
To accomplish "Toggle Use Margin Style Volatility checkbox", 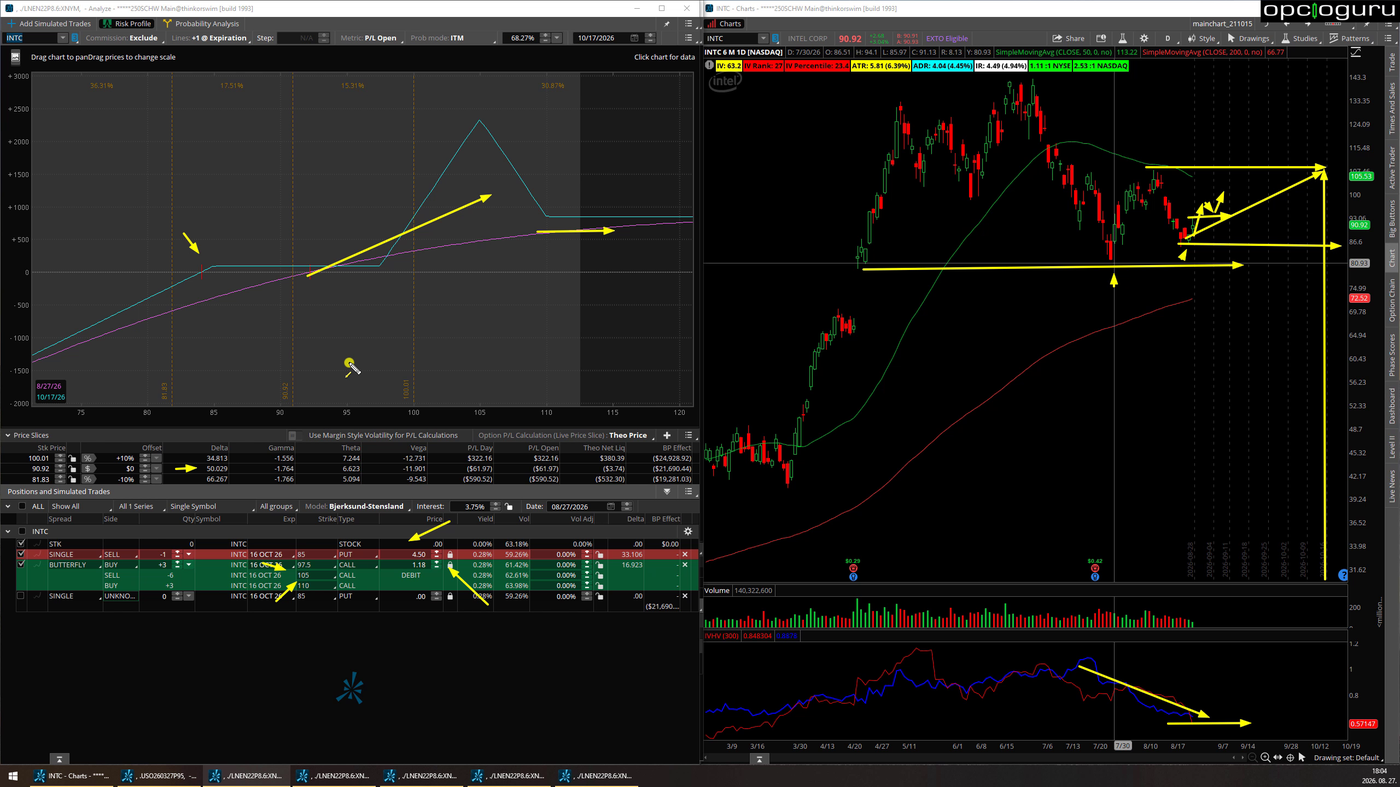I will [292, 436].
